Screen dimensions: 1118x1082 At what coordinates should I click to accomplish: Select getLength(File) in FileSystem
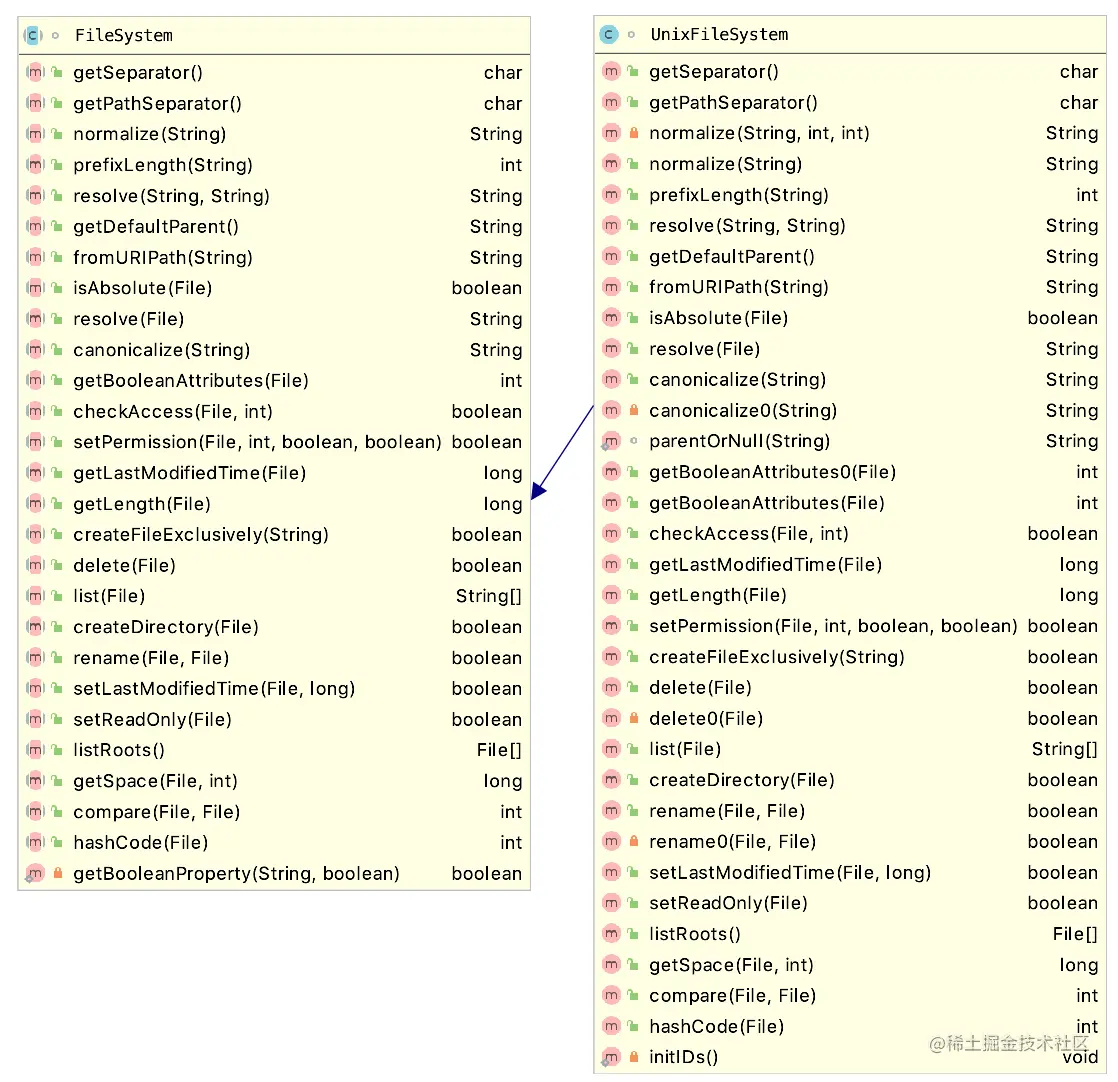(142, 504)
